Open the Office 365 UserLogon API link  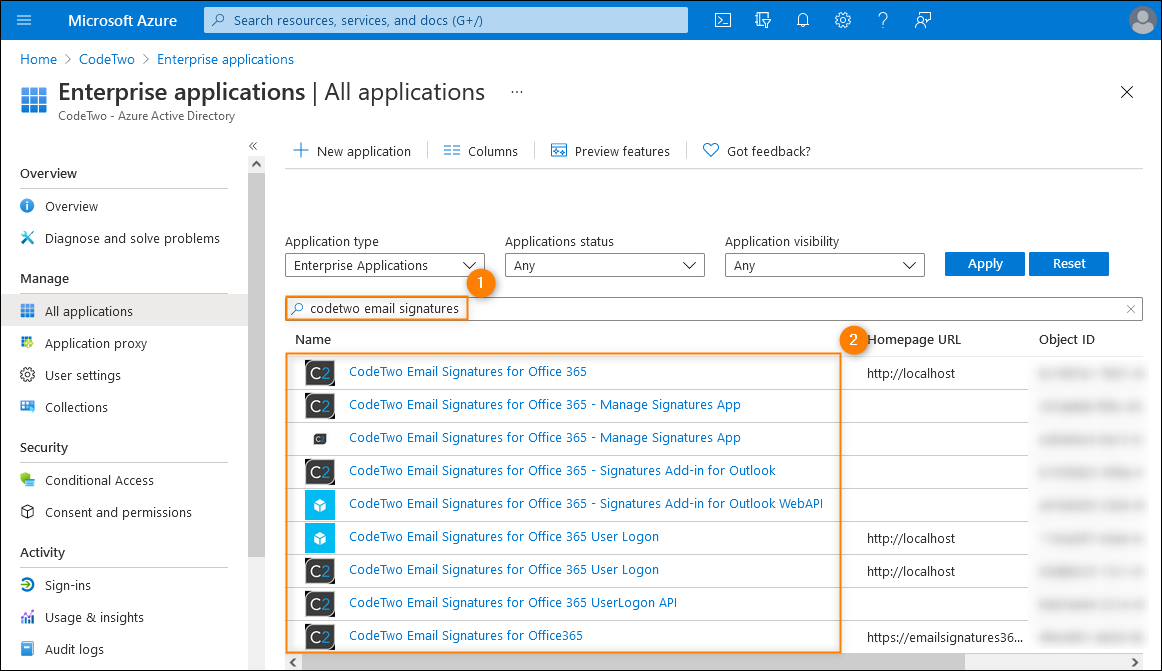tap(513, 603)
